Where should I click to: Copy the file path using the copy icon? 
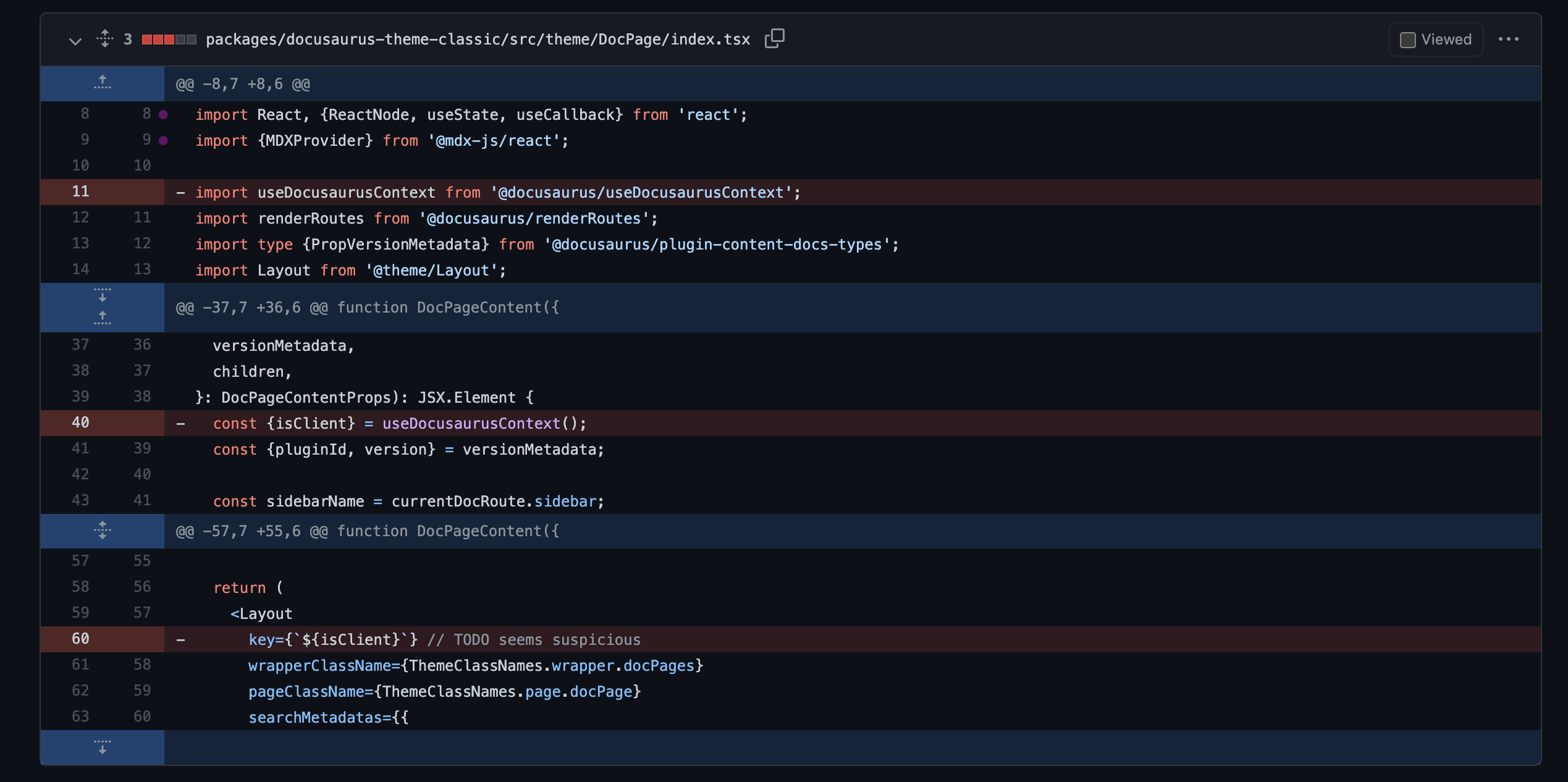774,38
